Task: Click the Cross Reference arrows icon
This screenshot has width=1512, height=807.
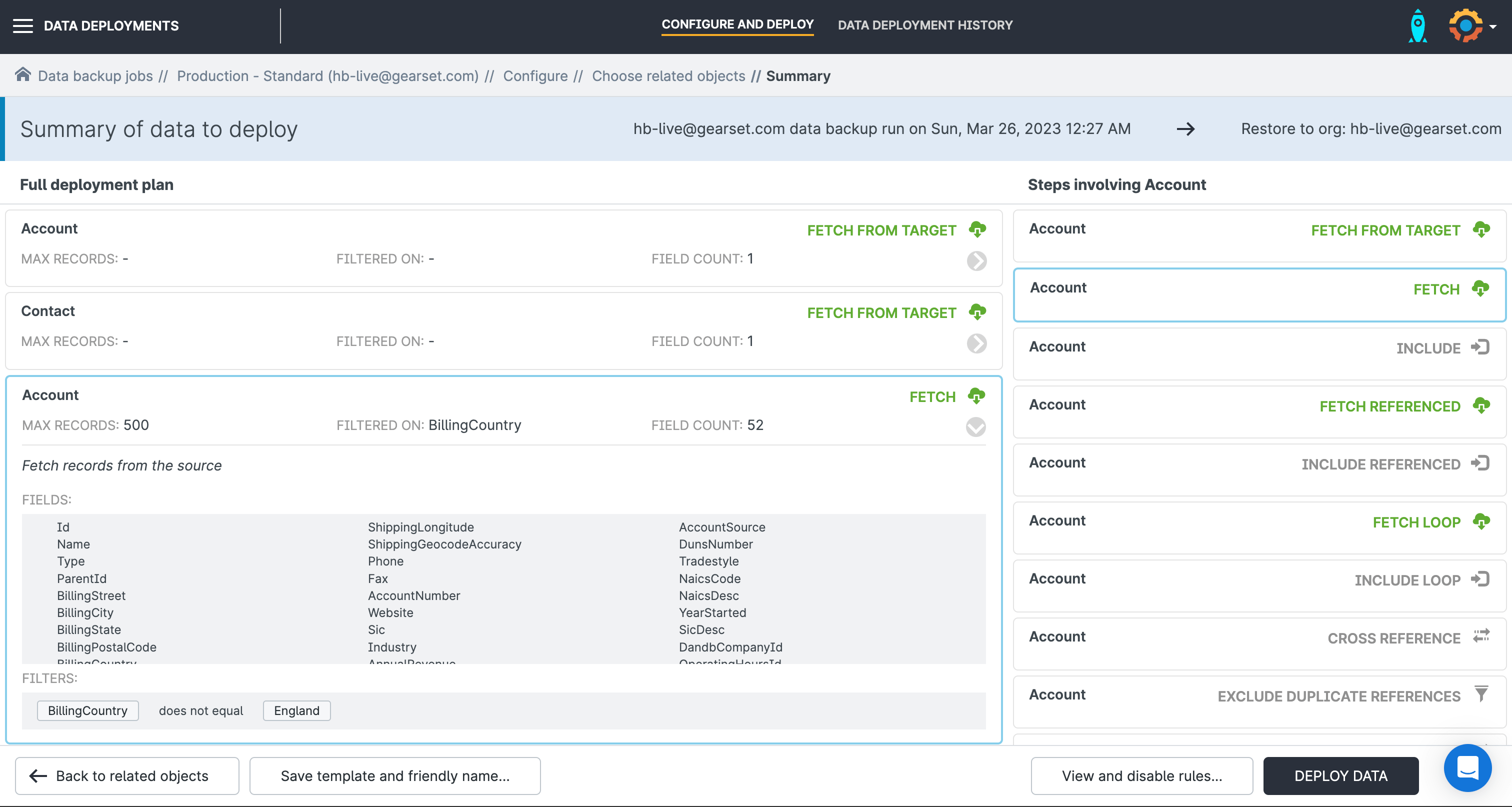Action: (1481, 636)
